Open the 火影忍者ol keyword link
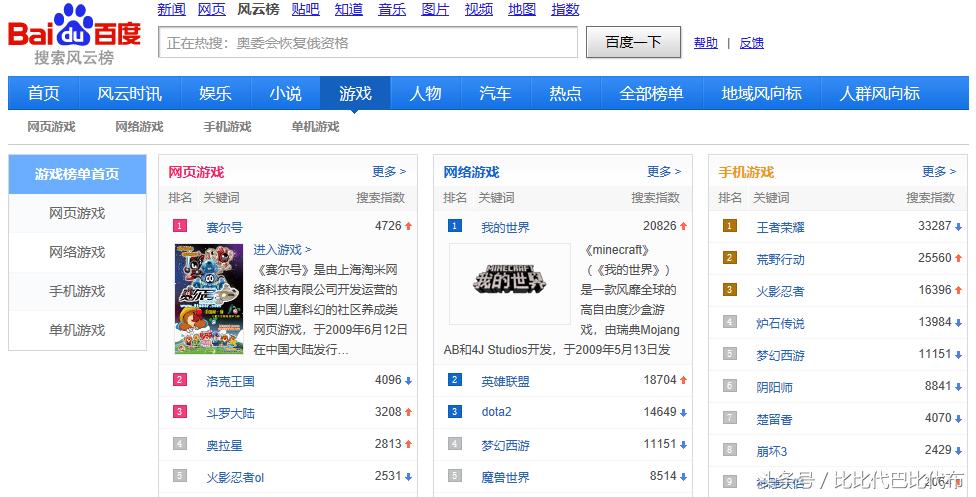Image resolution: width=976 pixels, height=497 pixels. 235,478
